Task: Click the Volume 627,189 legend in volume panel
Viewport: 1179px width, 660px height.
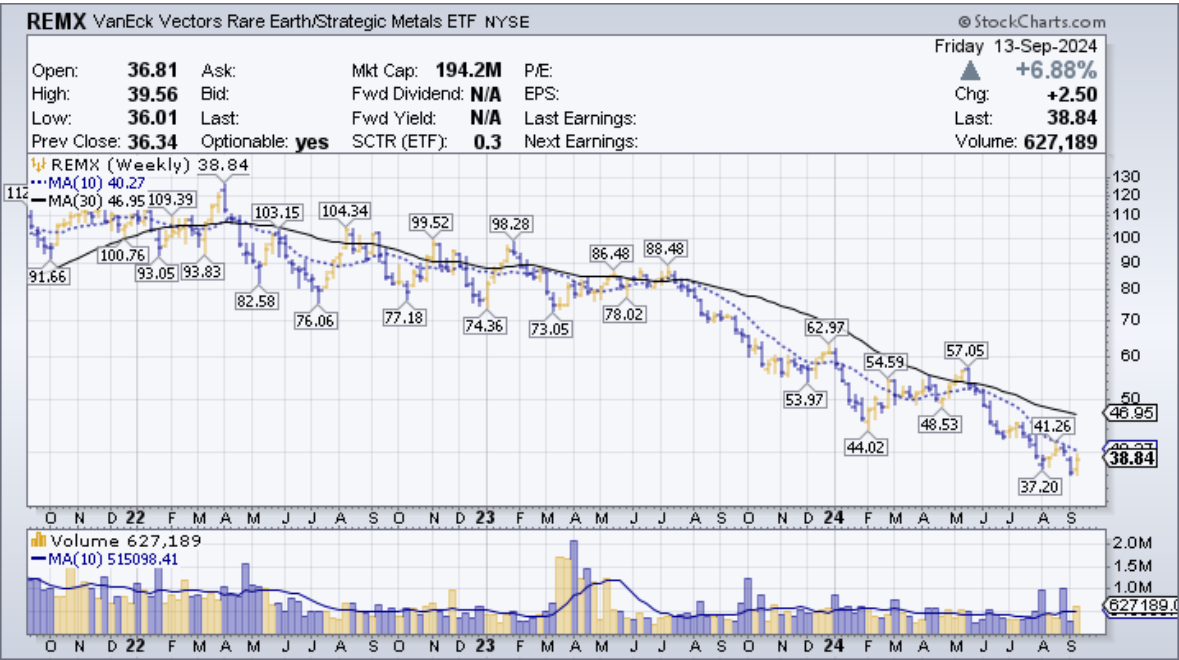Action: coord(117,540)
